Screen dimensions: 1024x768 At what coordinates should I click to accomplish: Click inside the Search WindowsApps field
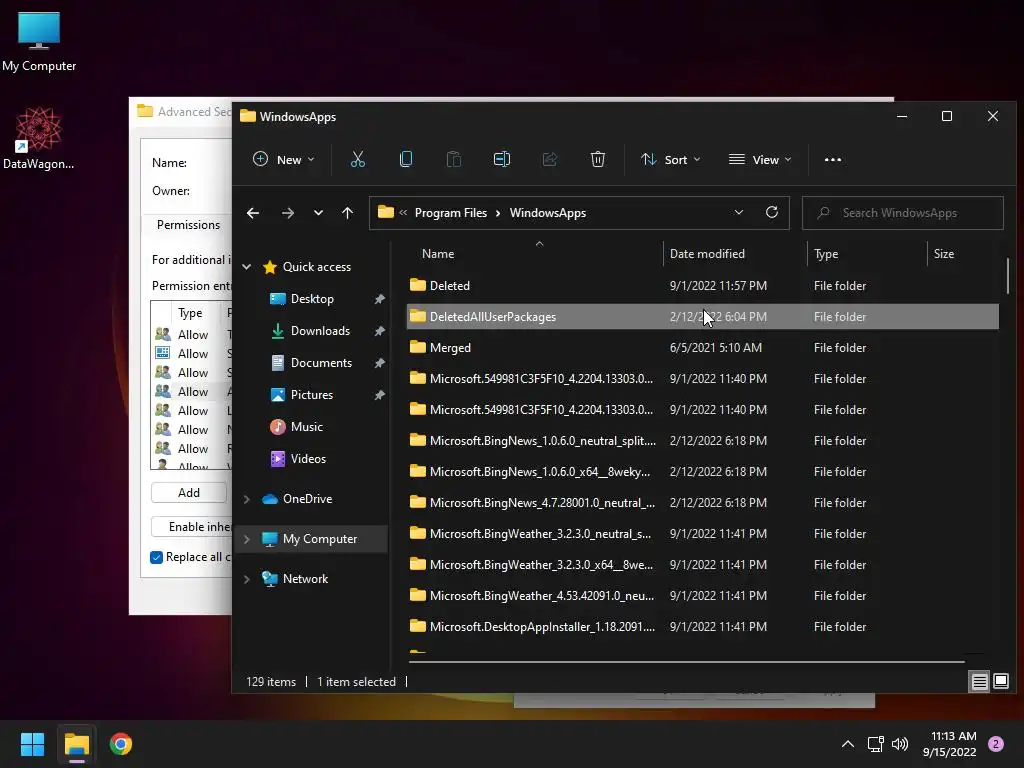click(903, 213)
